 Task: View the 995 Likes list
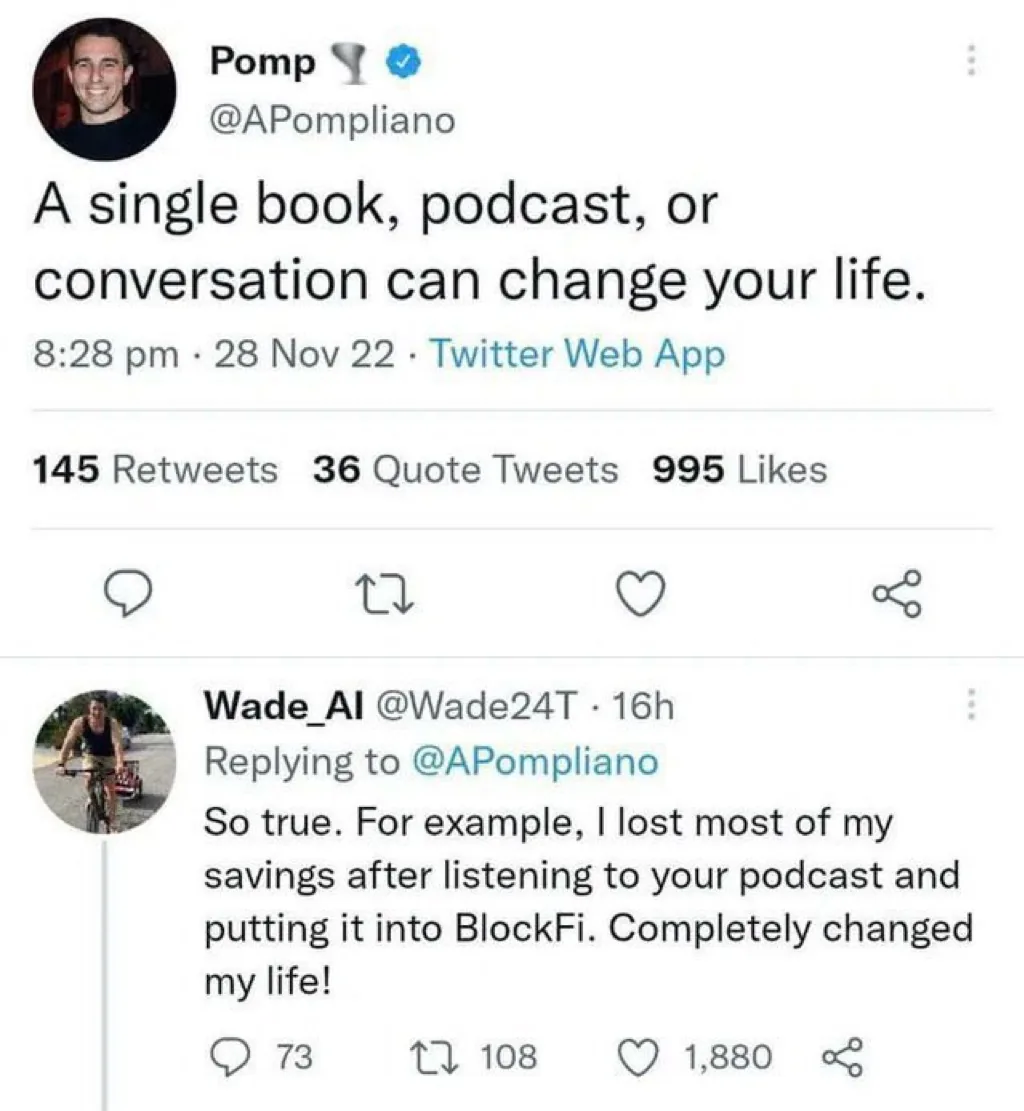click(x=739, y=469)
